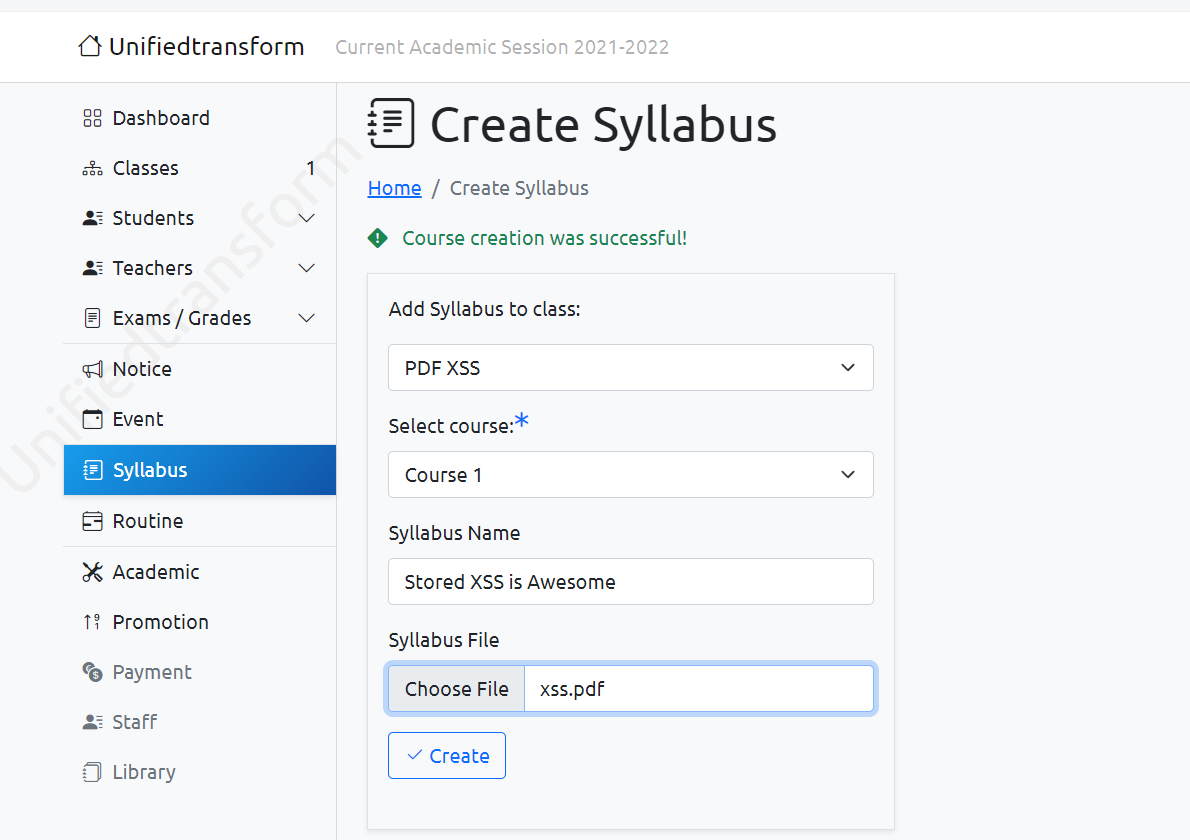The image size is (1190, 840).
Task: Select the highlighted Syllabus menu item
Action: (x=200, y=470)
